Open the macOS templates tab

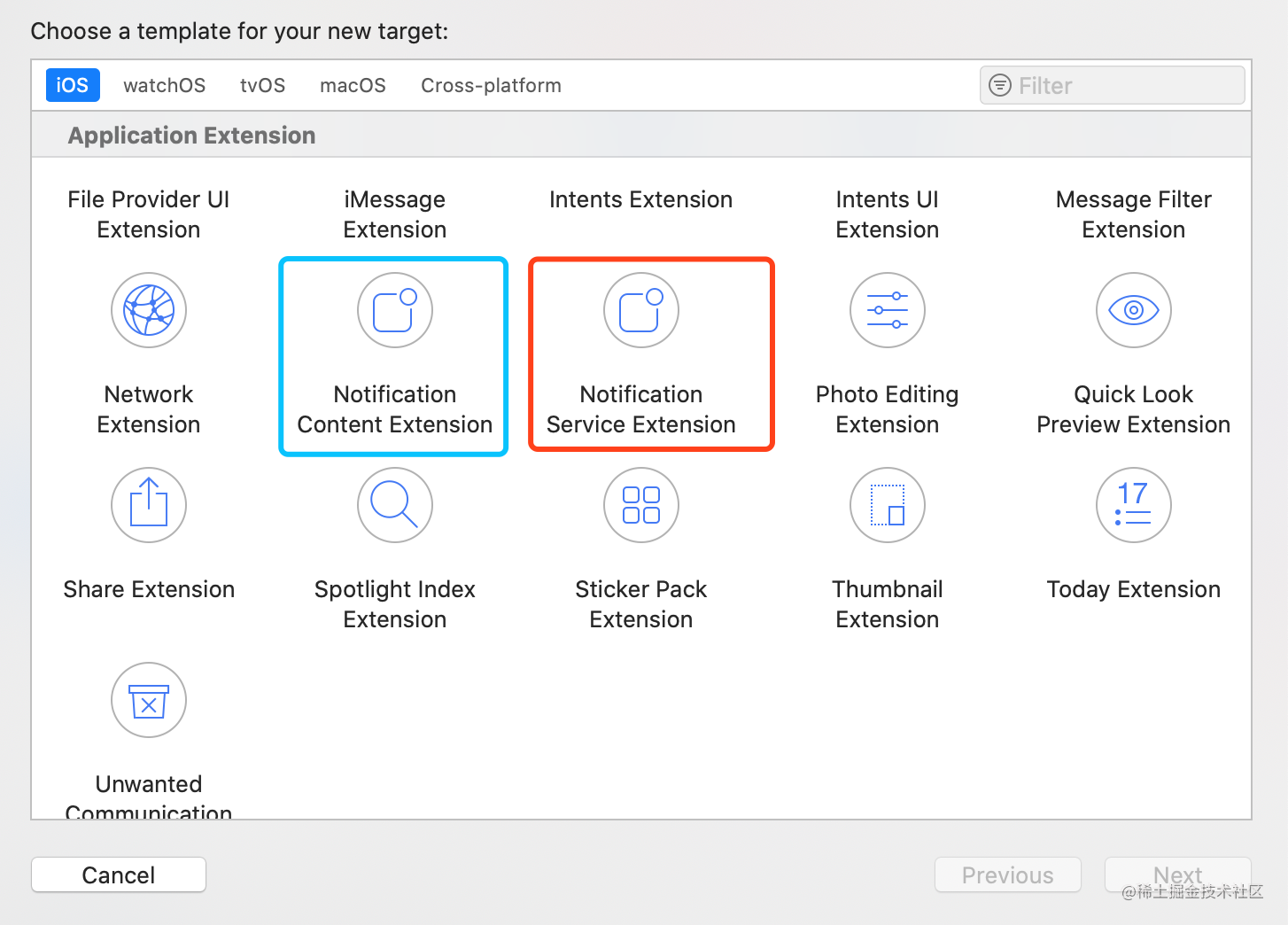click(353, 85)
